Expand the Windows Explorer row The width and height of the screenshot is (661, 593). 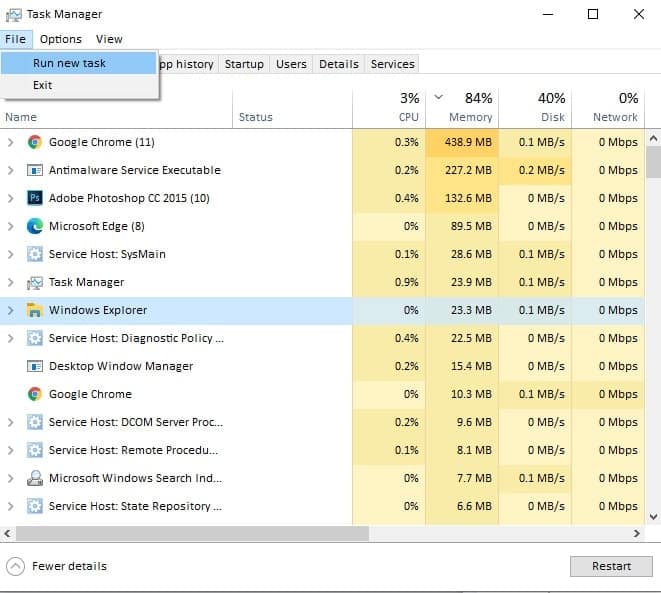pyautogui.click(x=11, y=310)
